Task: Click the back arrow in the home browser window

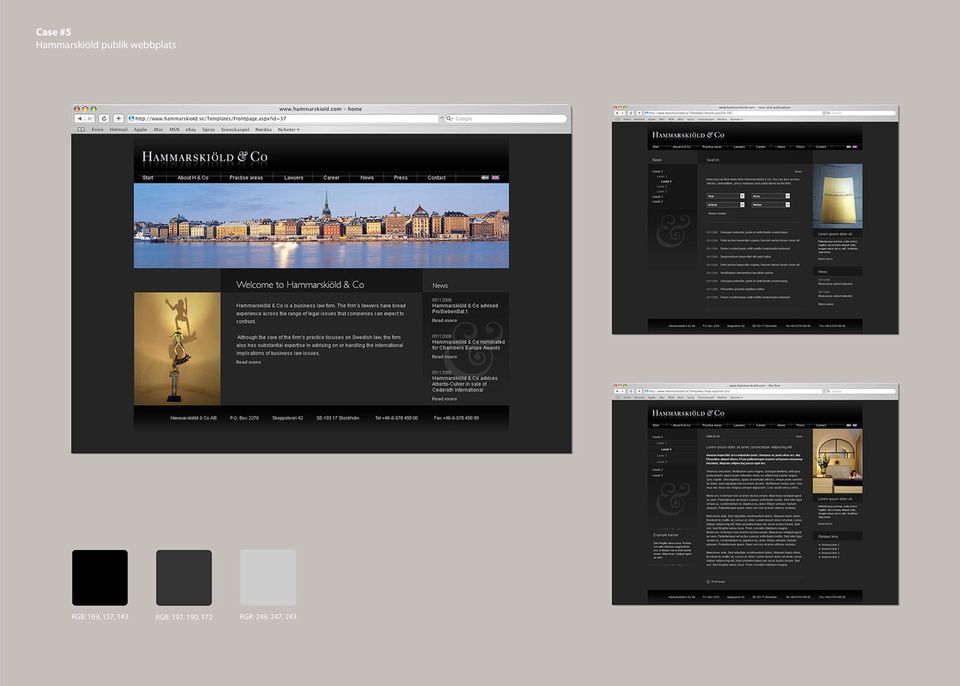Action: (x=80, y=118)
